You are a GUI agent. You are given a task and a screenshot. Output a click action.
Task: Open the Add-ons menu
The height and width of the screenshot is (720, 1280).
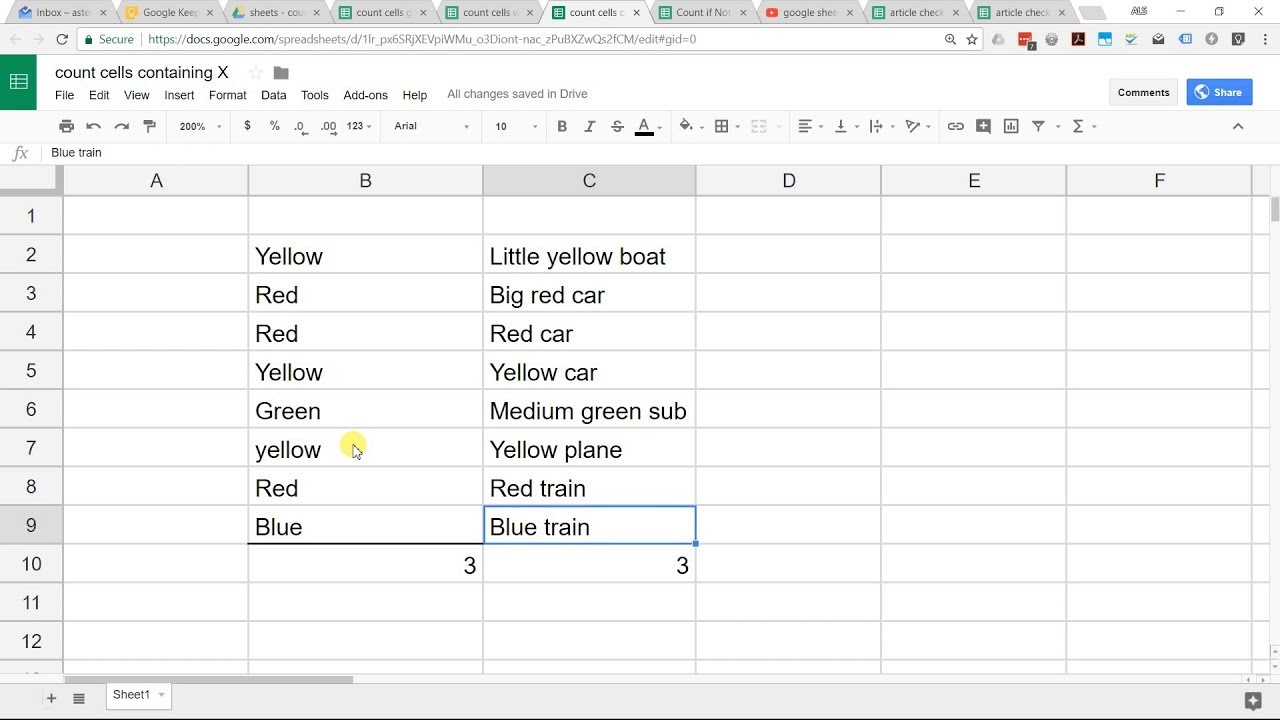[x=365, y=95]
